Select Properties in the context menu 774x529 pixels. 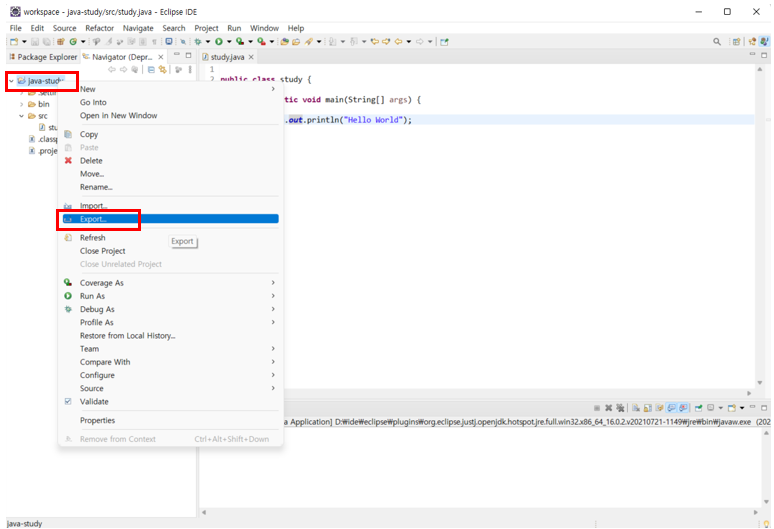[168, 420]
